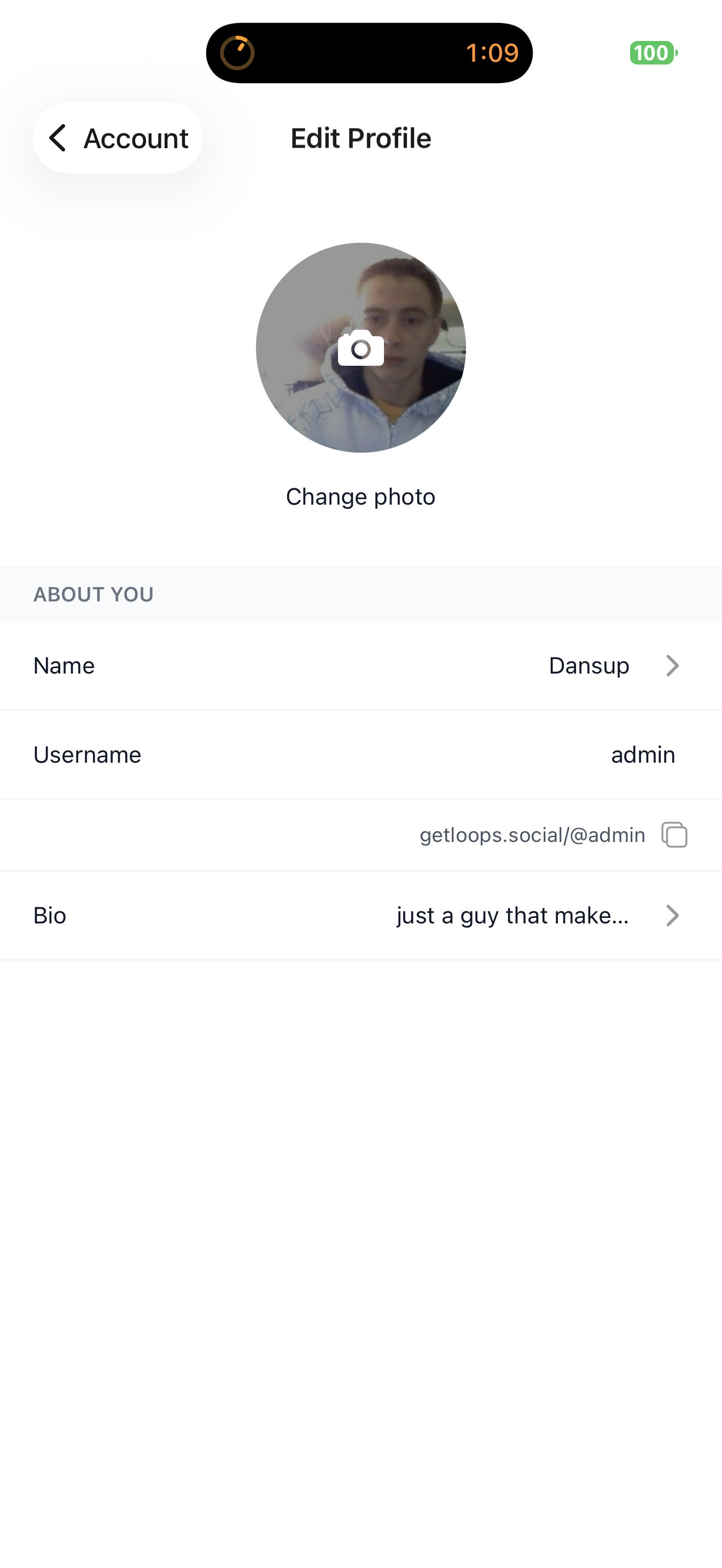Go back using the Account label

136,139
